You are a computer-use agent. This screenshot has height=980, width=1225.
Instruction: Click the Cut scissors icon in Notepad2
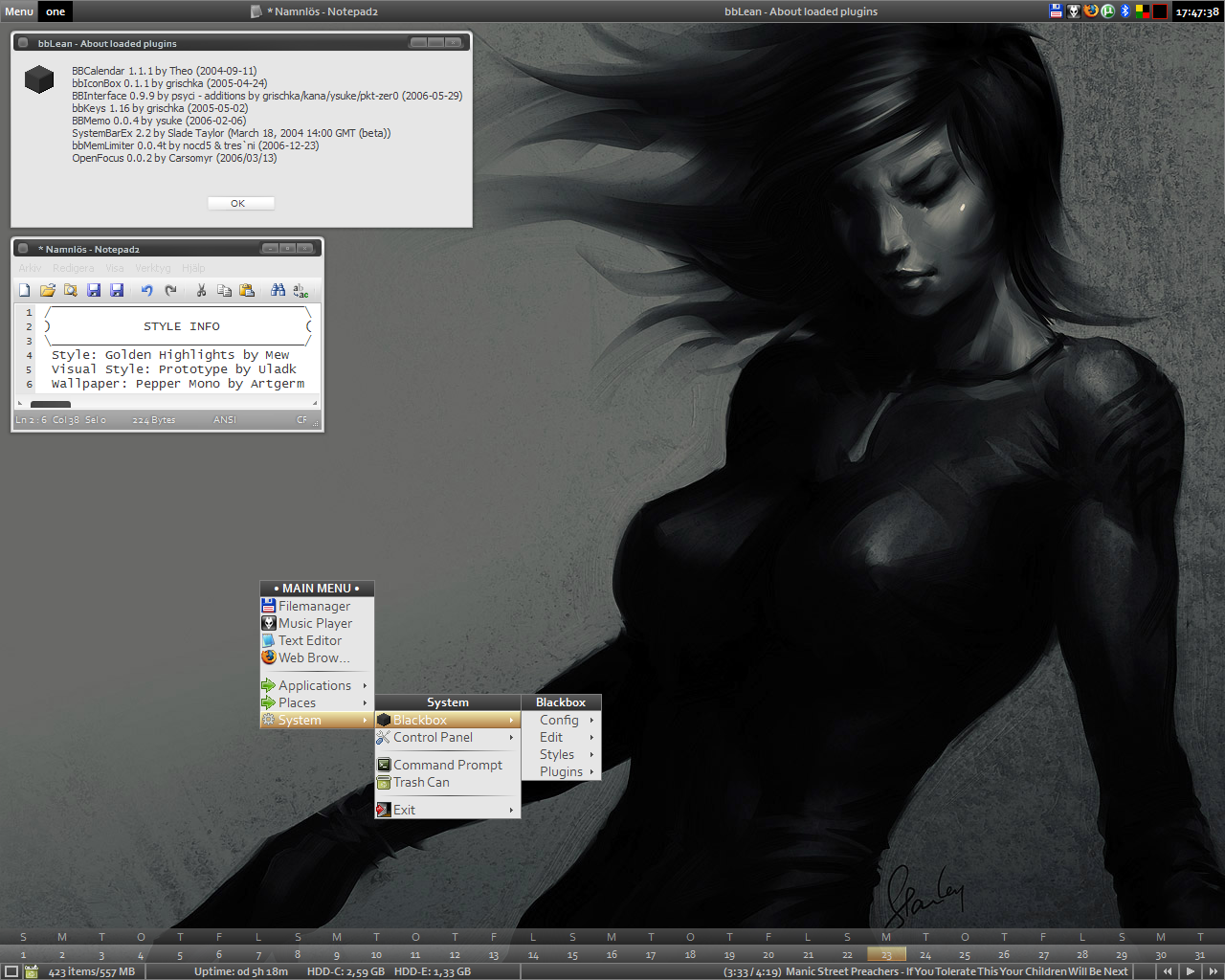pos(201,290)
